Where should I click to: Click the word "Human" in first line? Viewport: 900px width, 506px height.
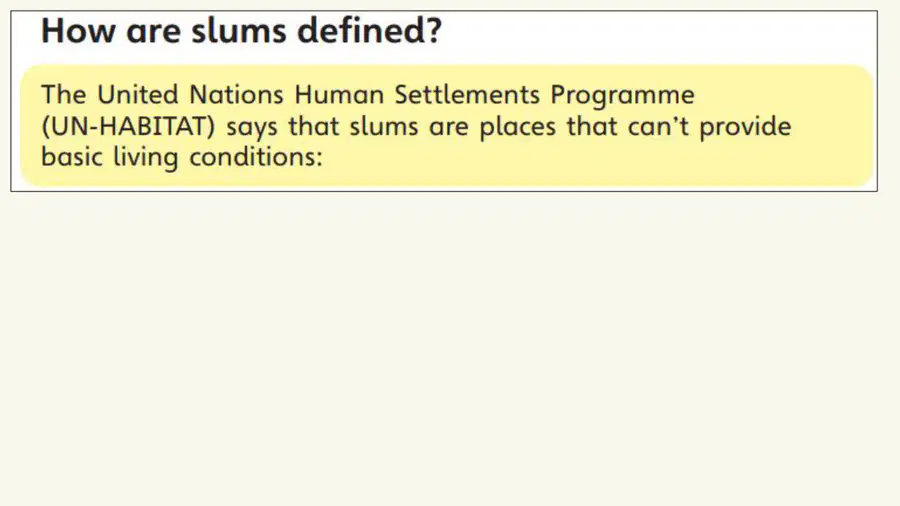(339, 95)
